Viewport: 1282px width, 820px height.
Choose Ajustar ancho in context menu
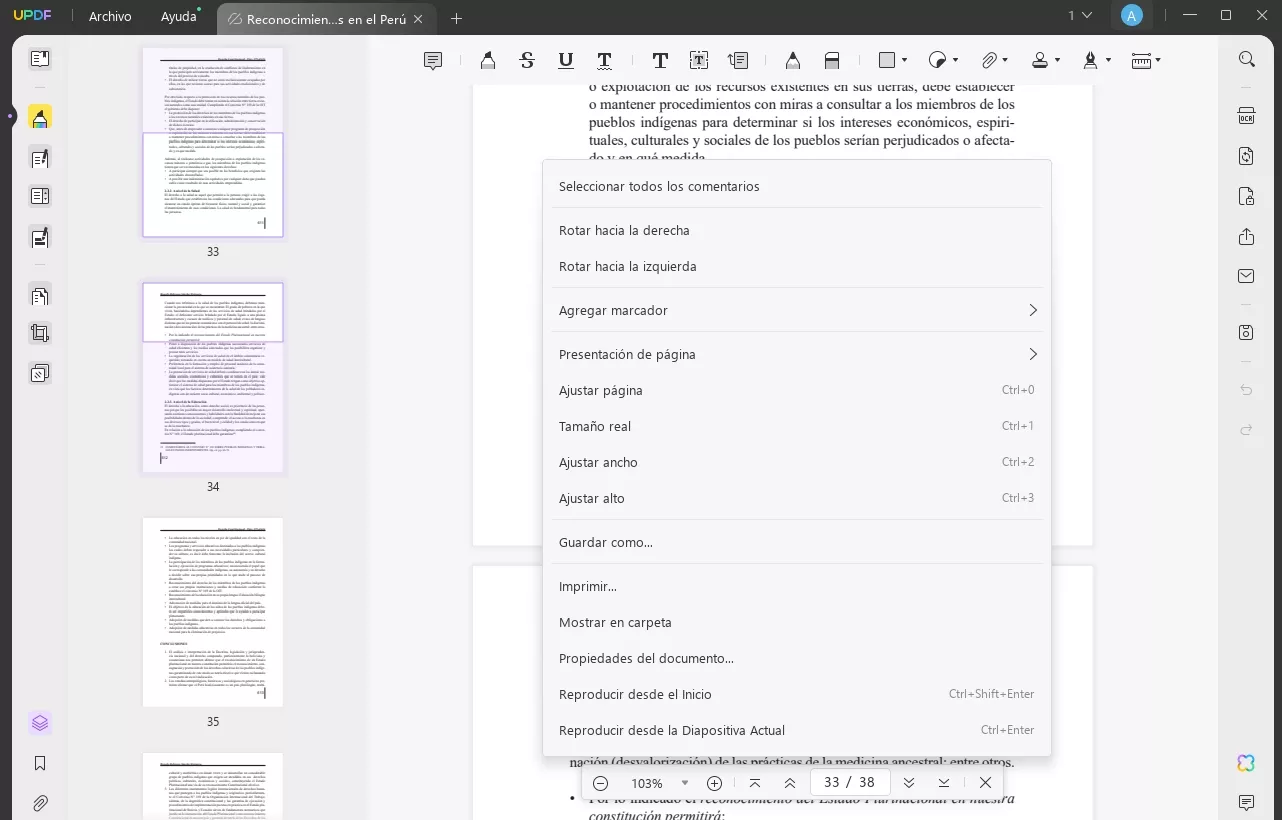[797, 462]
